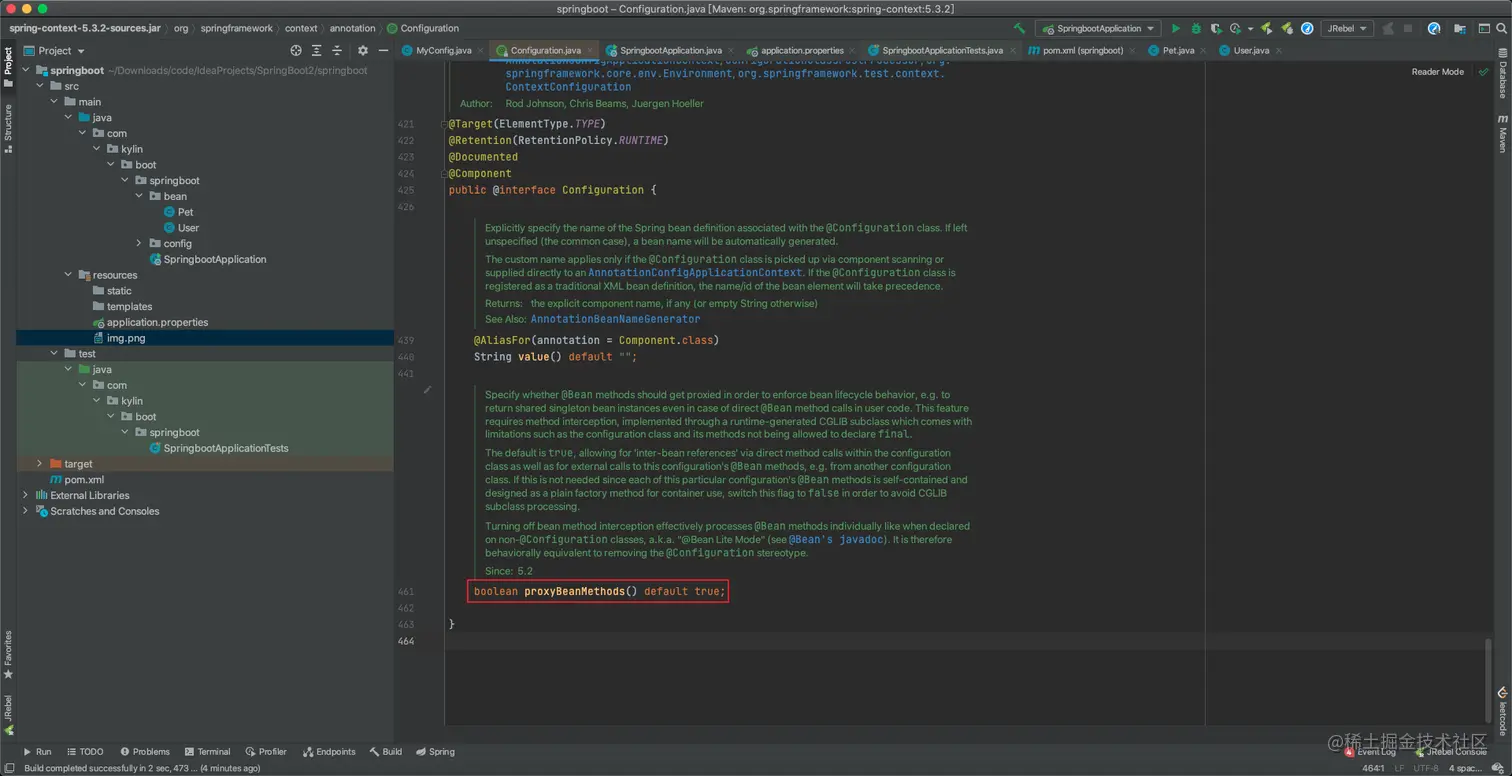Open the Project Structure icon in toolbar
Viewport: 1512px width, 776px height.
tap(1459, 29)
